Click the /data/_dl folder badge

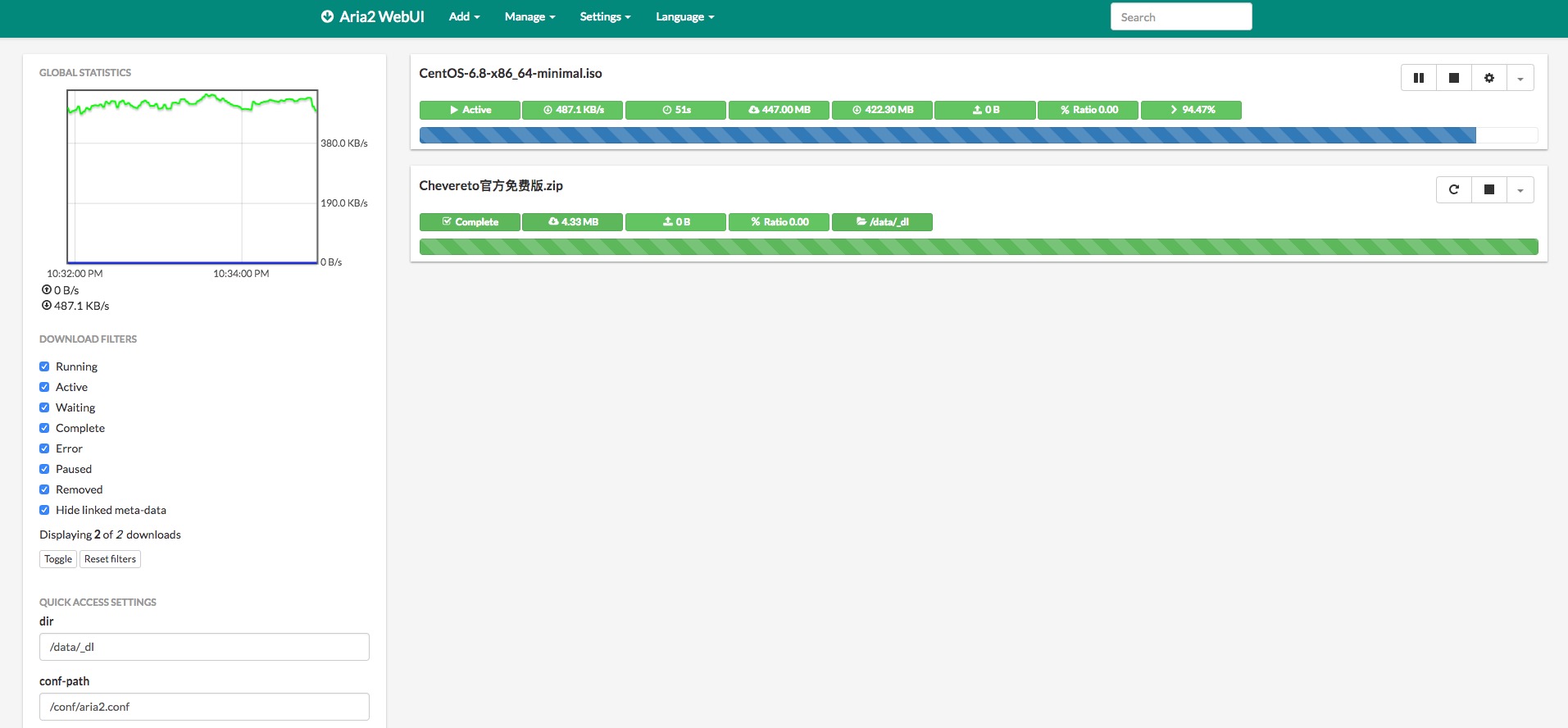[882, 222]
